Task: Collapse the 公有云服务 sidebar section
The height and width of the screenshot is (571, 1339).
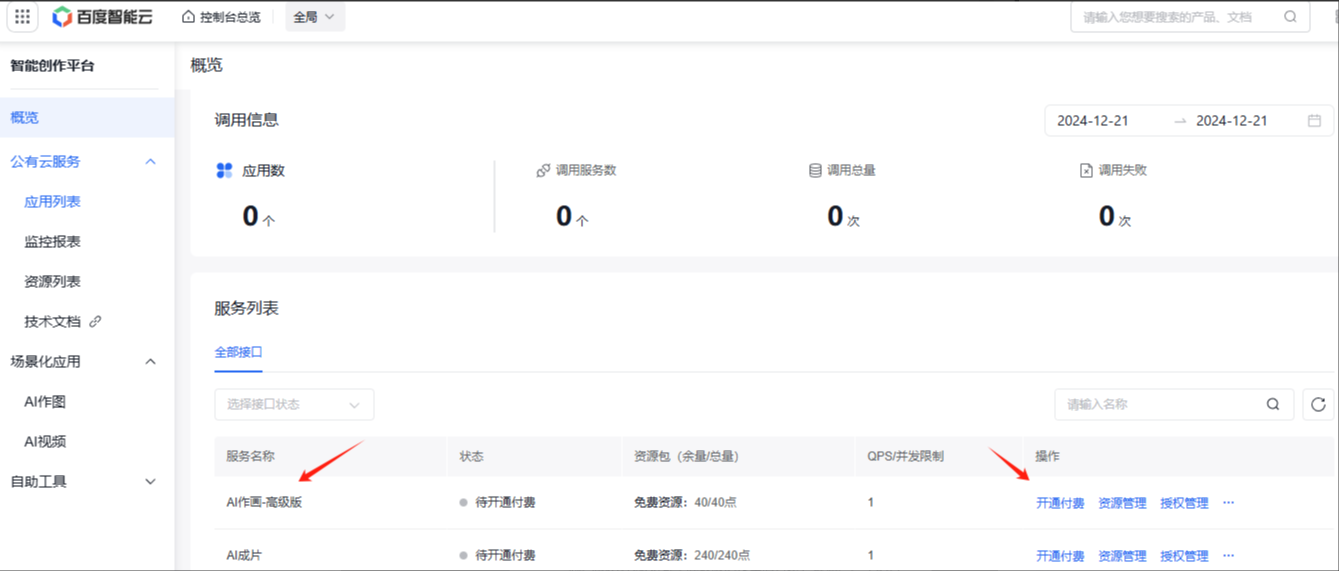Action: pos(151,162)
